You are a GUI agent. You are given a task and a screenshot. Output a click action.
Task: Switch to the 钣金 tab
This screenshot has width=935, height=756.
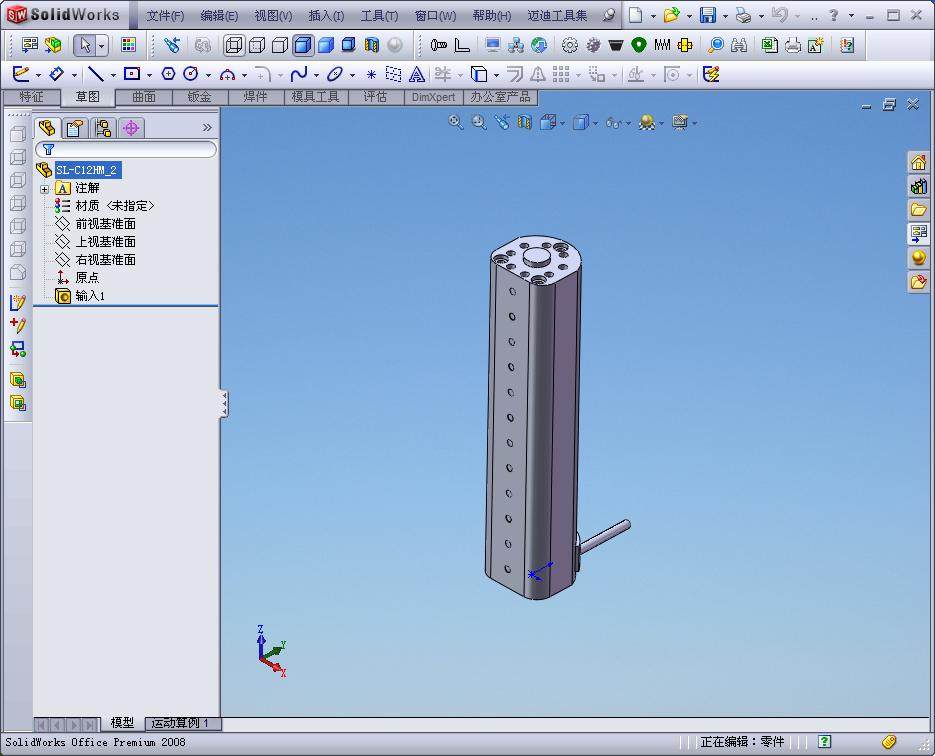200,97
